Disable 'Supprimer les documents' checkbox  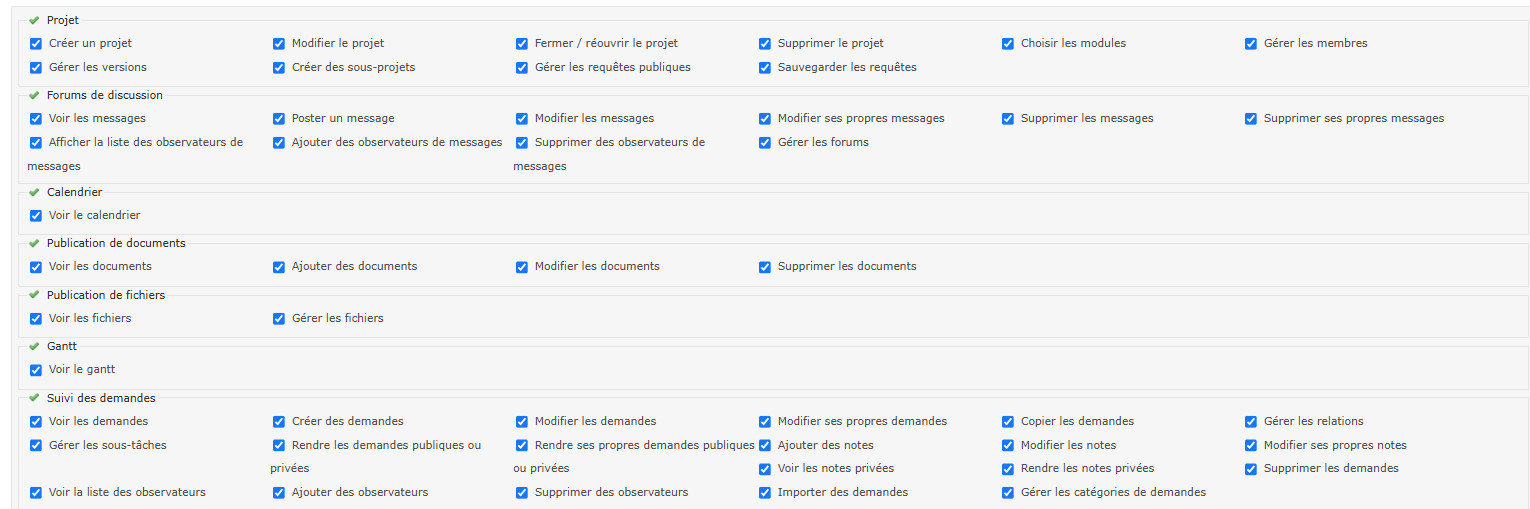(x=765, y=267)
